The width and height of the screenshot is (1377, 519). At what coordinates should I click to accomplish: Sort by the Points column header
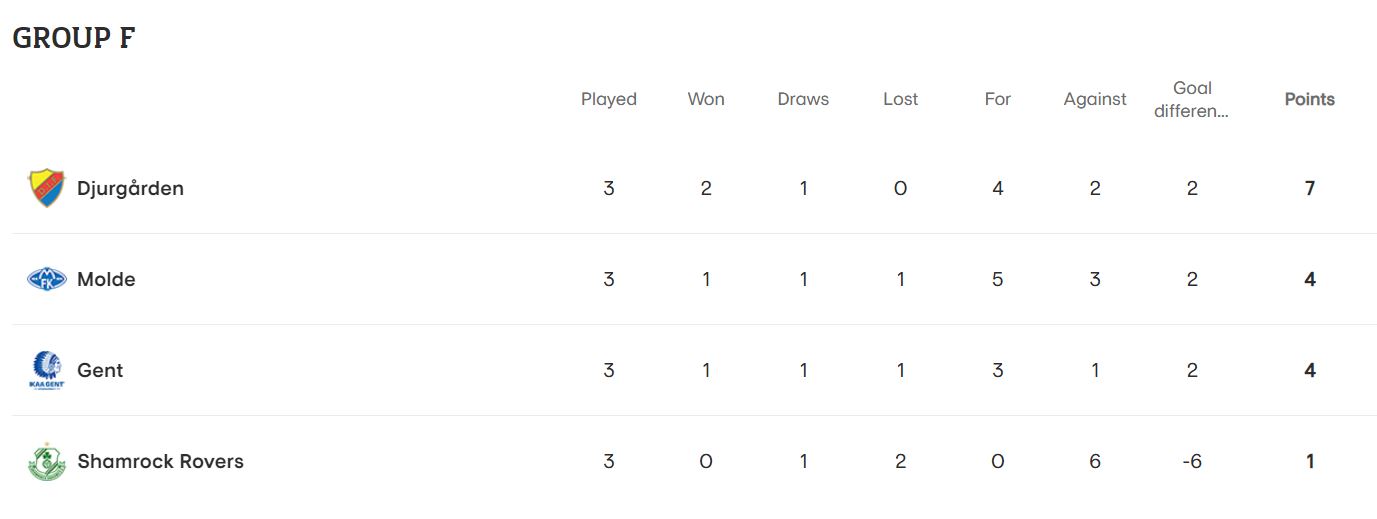(1310, 99)
